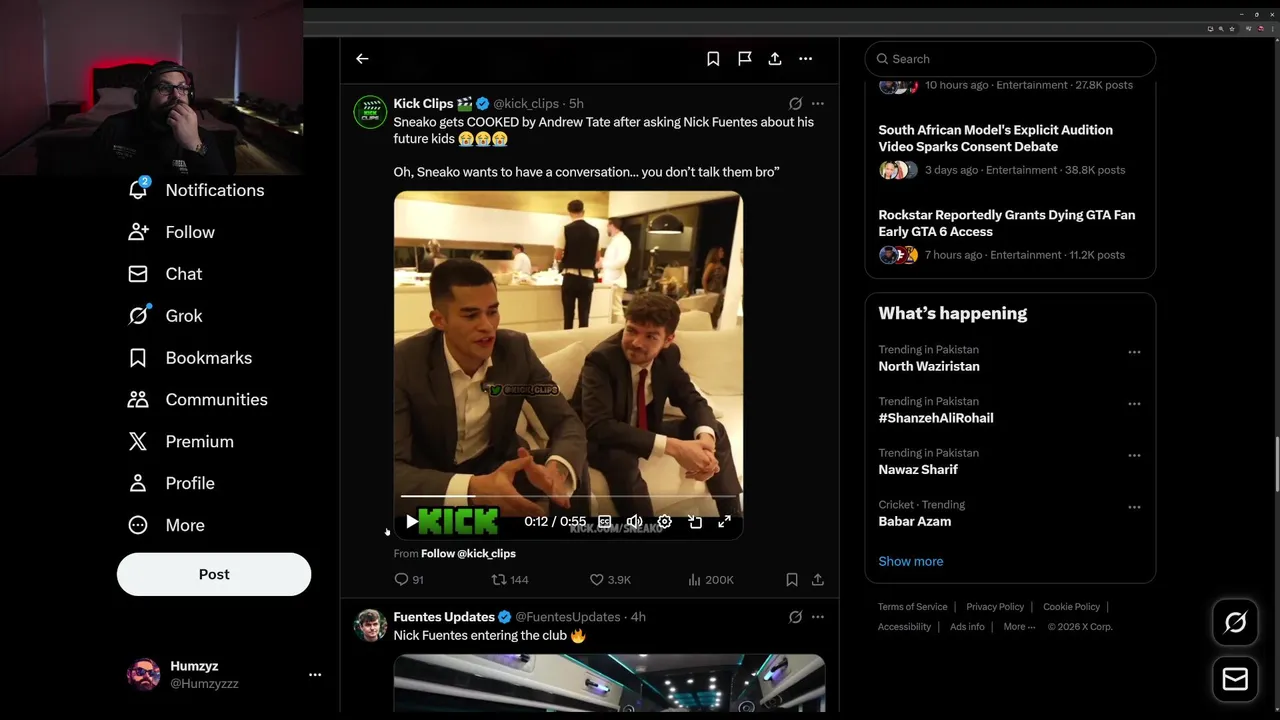
Task: Open North Waziristan trend
Action: coord(929,366)
